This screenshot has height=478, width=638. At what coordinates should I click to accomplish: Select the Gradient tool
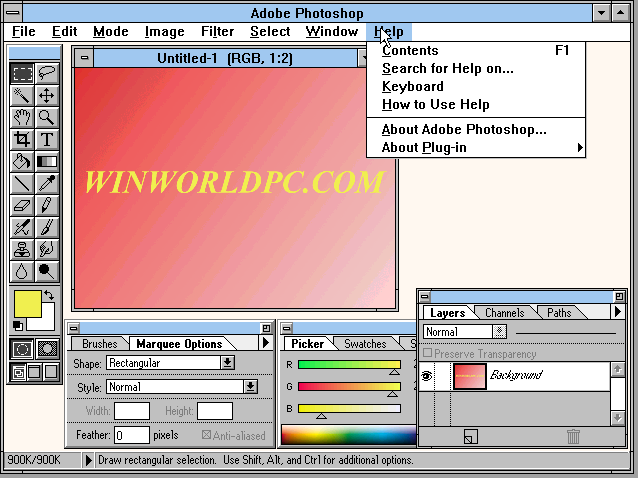tap(47, 162)
